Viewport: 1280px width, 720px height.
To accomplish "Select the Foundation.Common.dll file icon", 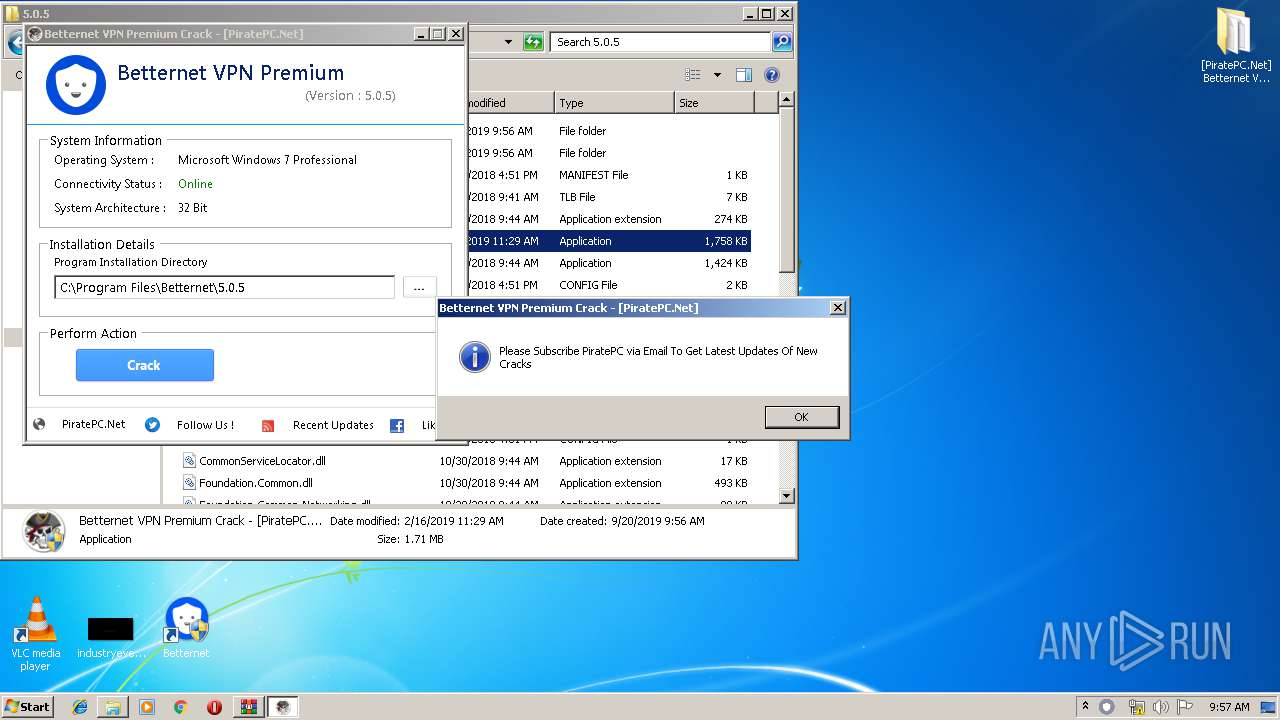I will coord(189,483).
